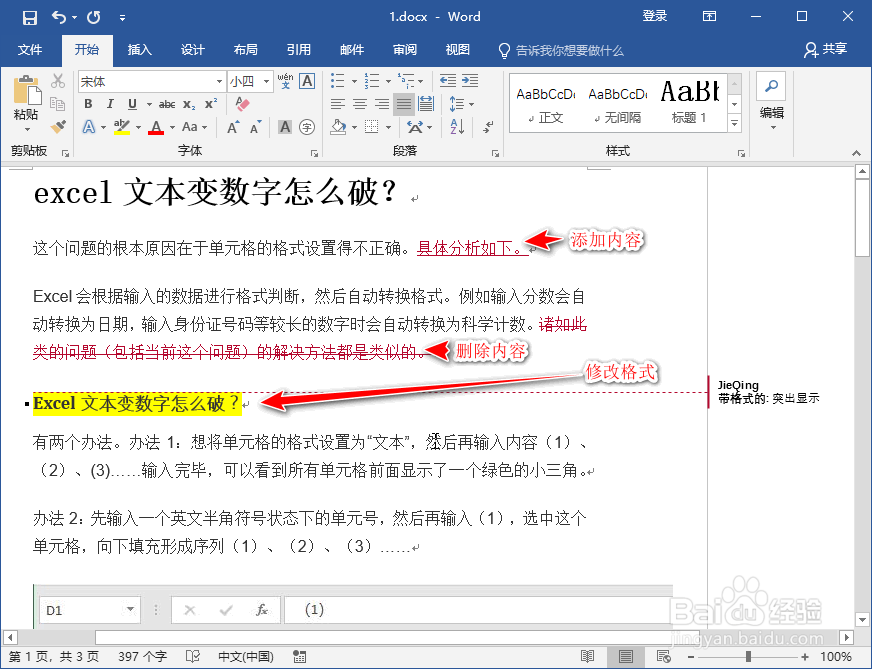
Task: Click the Bullets list icon
Action: pyautogui.click(x=338, y=81)
